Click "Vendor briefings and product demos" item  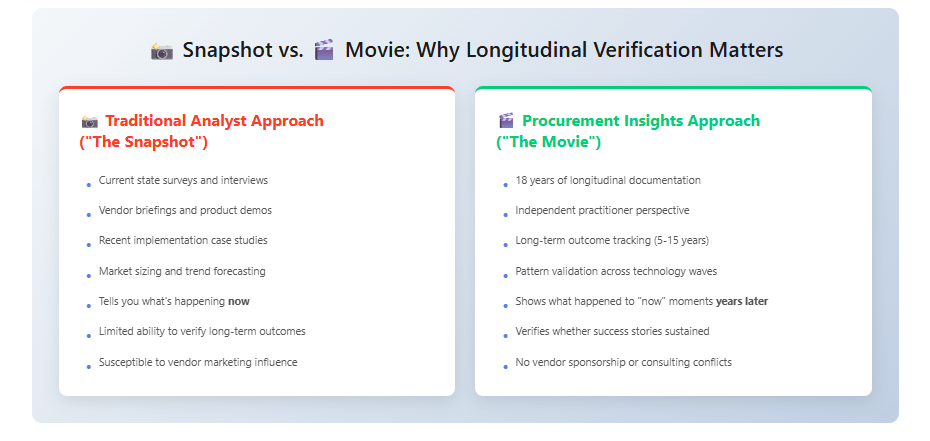[185, 211]
